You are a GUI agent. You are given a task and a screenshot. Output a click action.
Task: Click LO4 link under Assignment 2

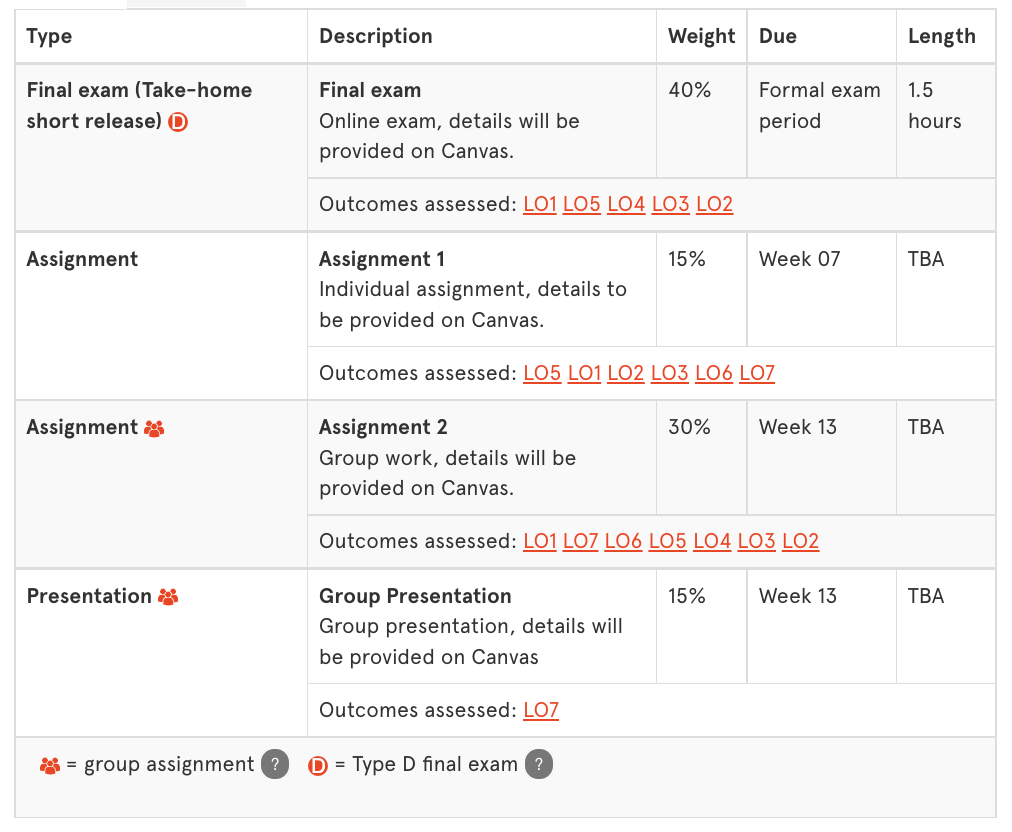point(712,541)
